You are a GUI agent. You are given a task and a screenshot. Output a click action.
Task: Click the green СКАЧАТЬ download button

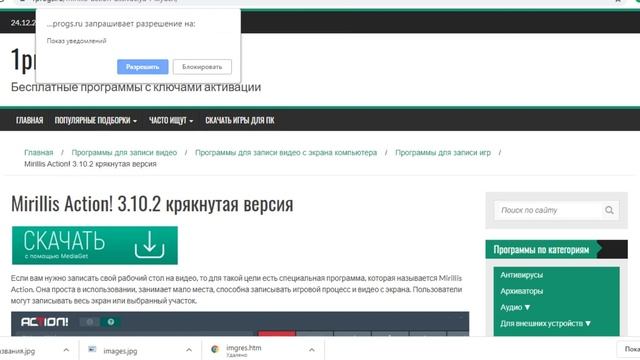point(95,245)
